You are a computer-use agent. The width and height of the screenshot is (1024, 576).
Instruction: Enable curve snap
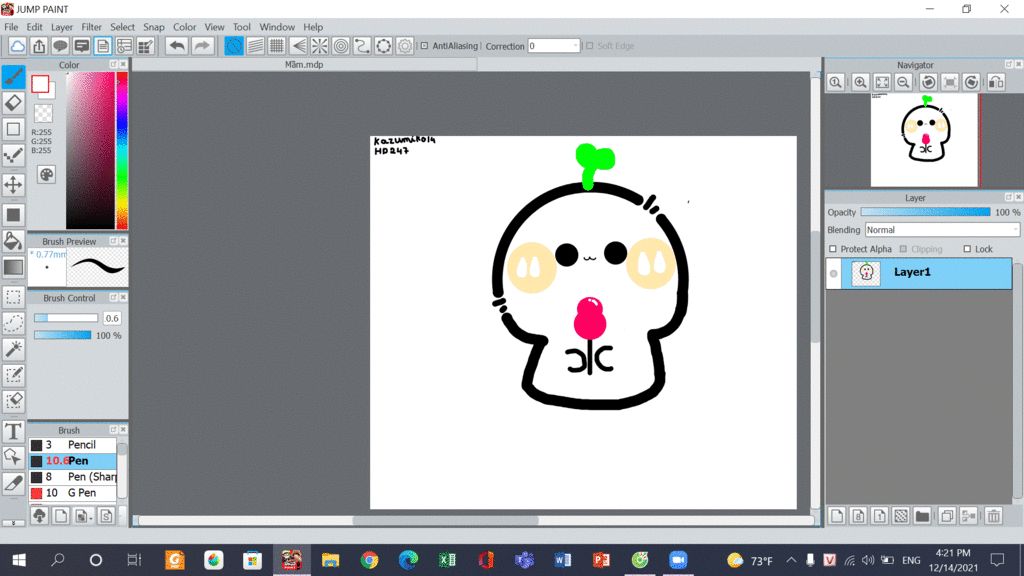[362, 46]
